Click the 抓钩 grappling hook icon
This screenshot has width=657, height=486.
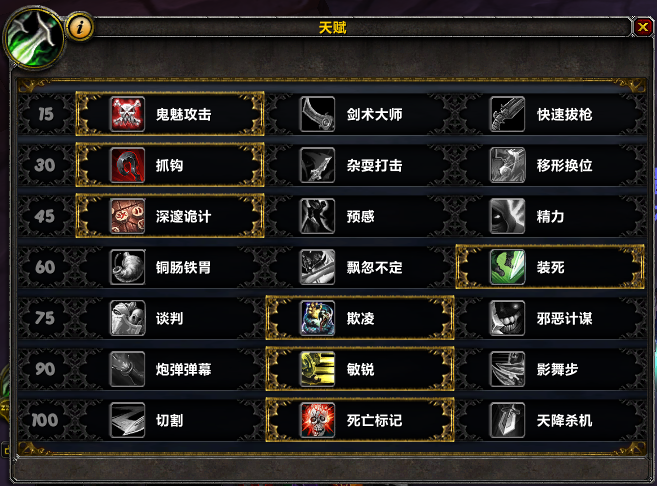(x=128, y=165)
